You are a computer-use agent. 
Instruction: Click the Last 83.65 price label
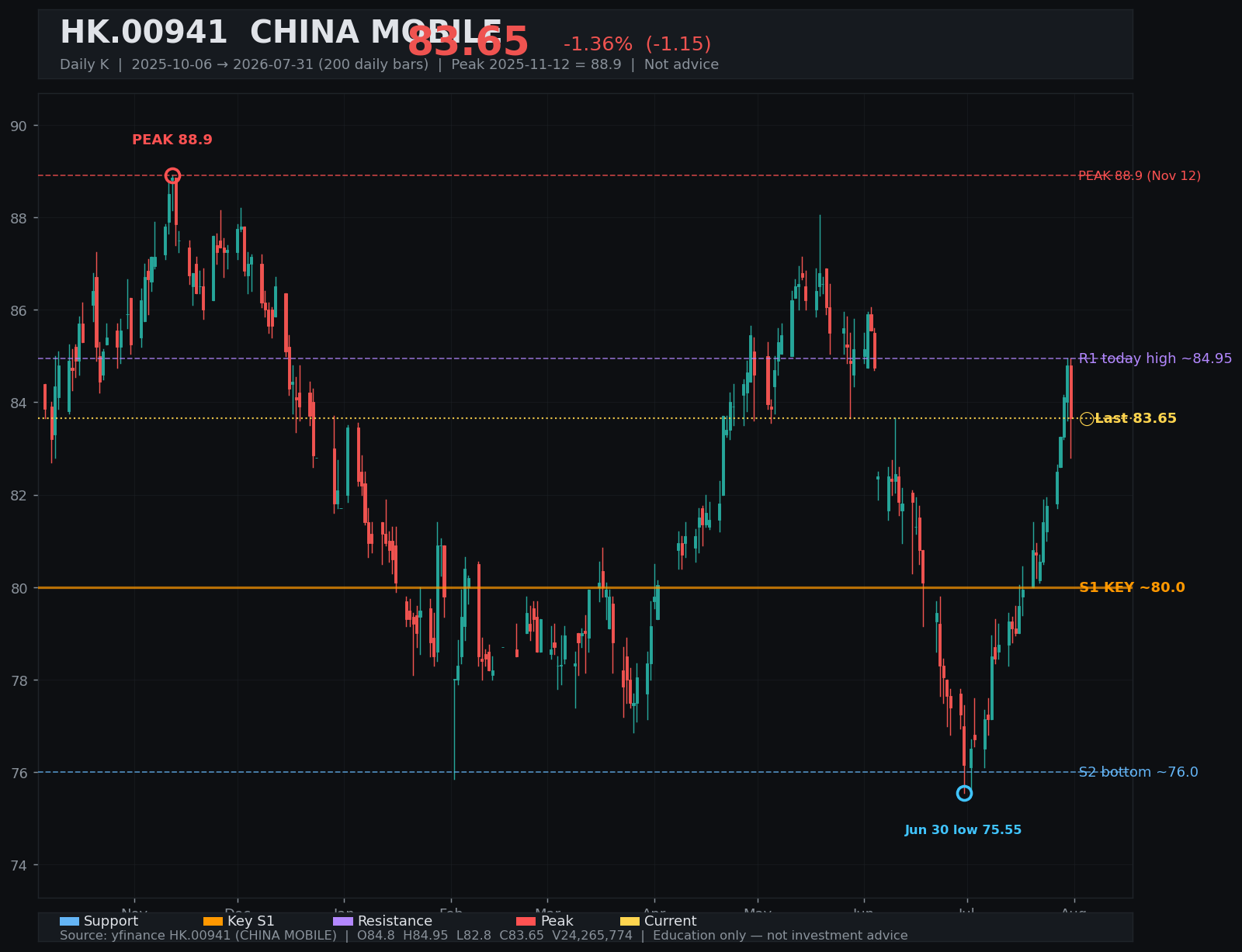click(x=1136, y=418)
